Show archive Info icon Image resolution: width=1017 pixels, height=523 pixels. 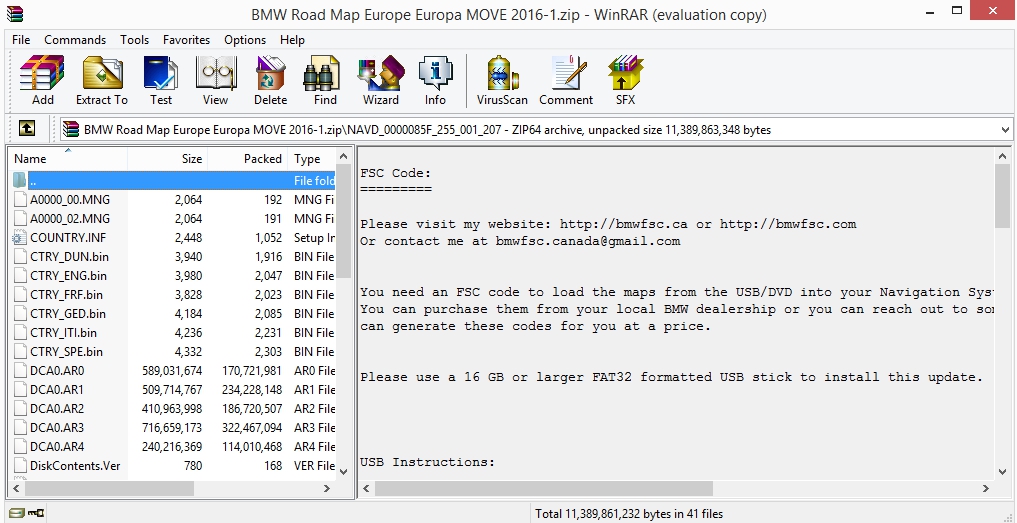(x=436, y=73)
